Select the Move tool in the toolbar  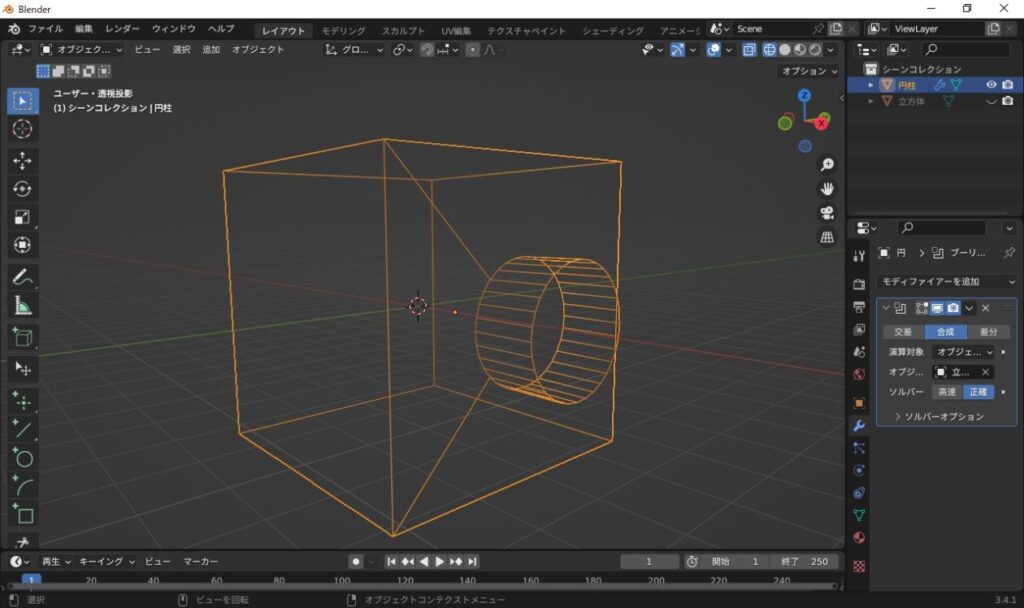click(x=23, y=161)
